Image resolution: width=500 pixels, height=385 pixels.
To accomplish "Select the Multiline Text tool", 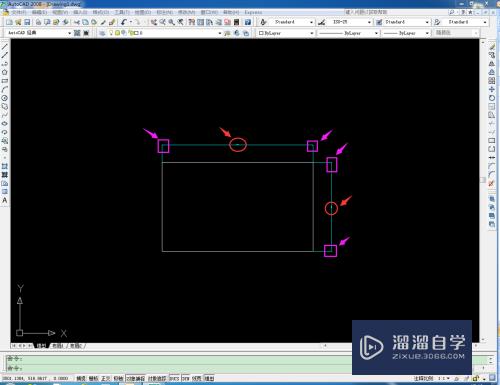I will pos(5,200).
